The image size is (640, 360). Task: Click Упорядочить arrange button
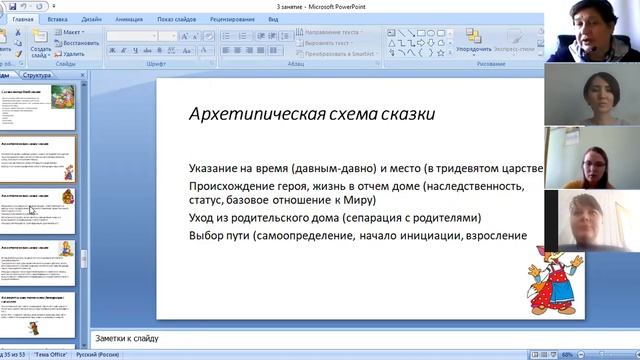(x=473, y=41)
